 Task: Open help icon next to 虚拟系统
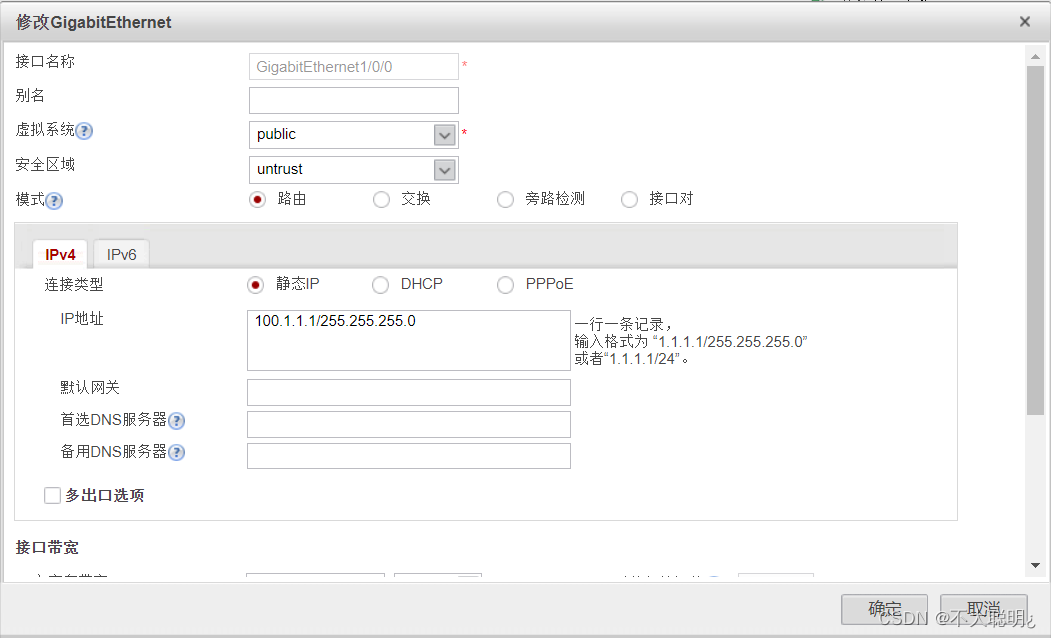(x=84, y=131)
